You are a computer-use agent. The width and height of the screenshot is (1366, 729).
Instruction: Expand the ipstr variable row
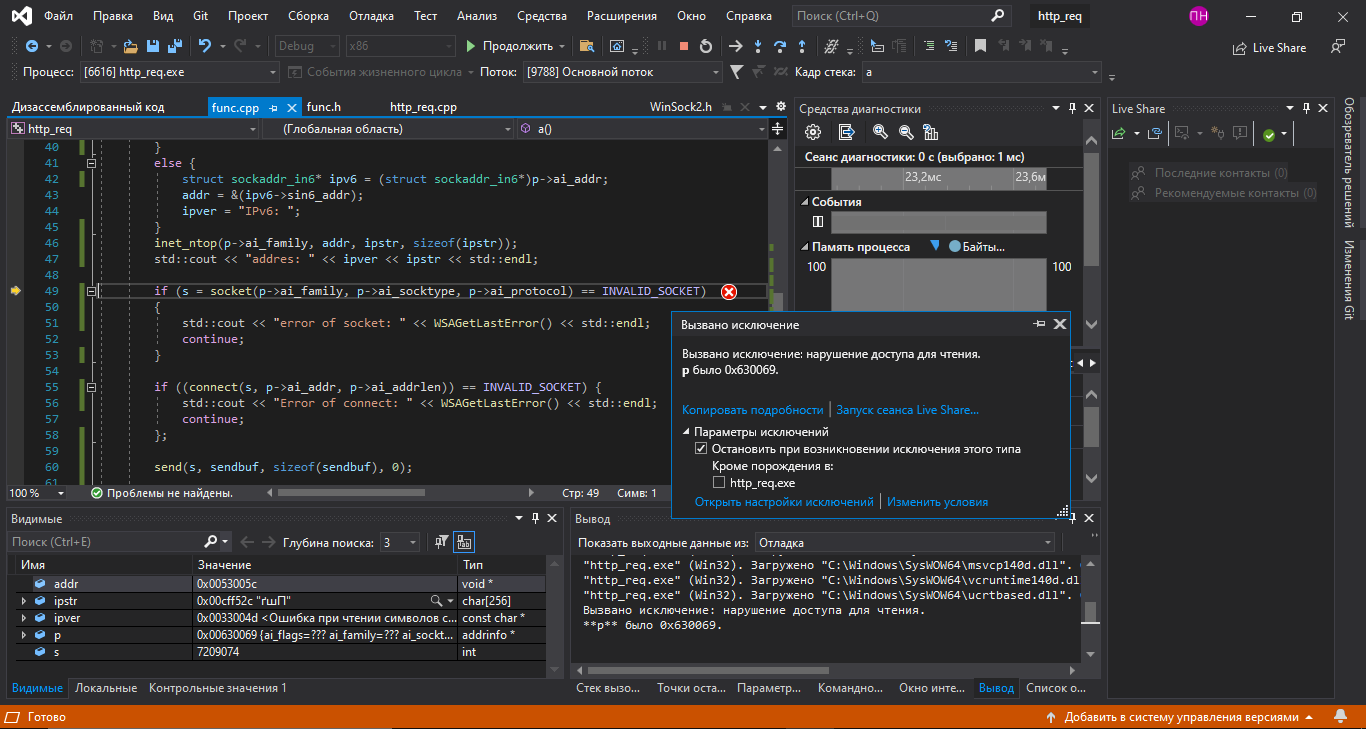point(24,601)
